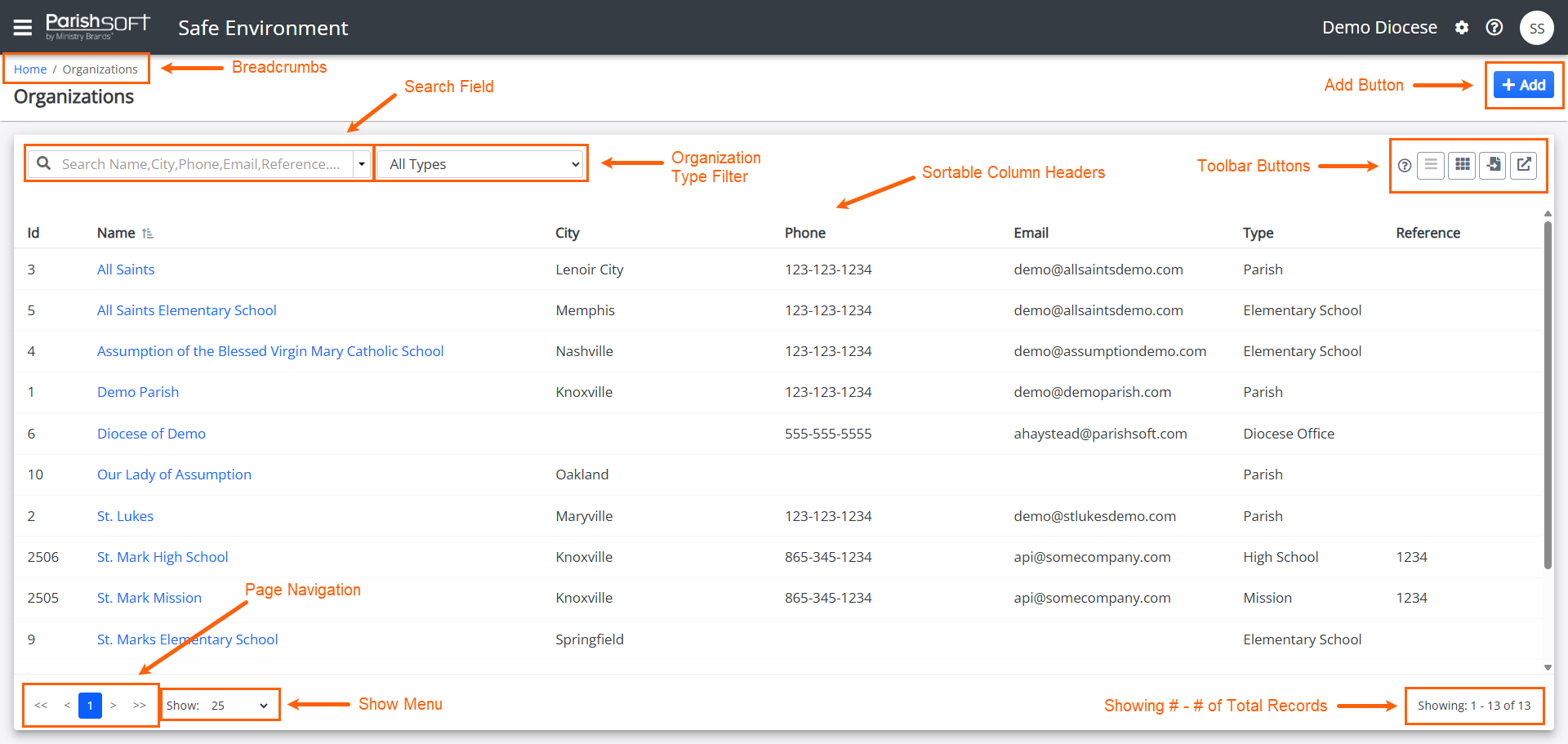Click the Maryville city cell
Image resolution: width=1568 pixels, height=744 pixels.
pos(584,516)
